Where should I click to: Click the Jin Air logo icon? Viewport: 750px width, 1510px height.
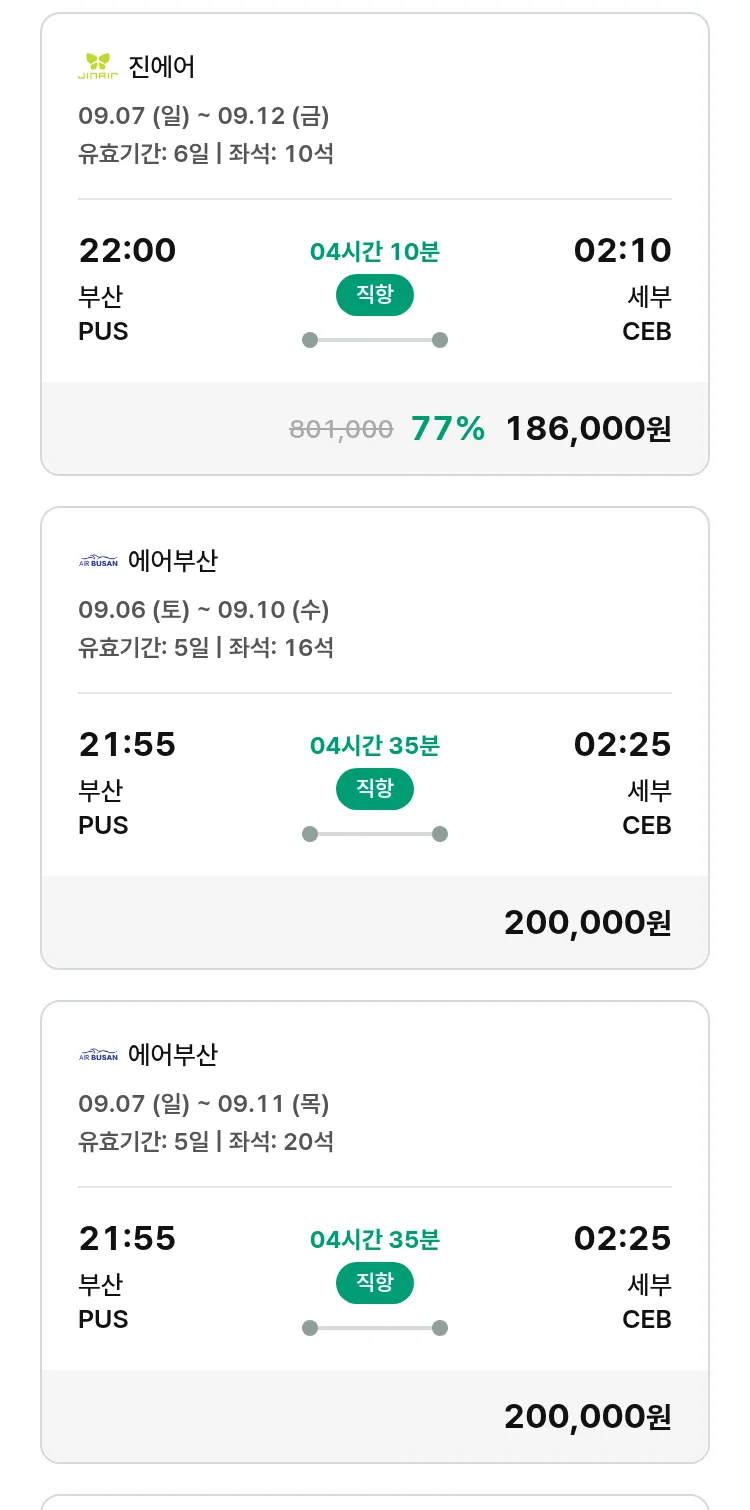98,66
